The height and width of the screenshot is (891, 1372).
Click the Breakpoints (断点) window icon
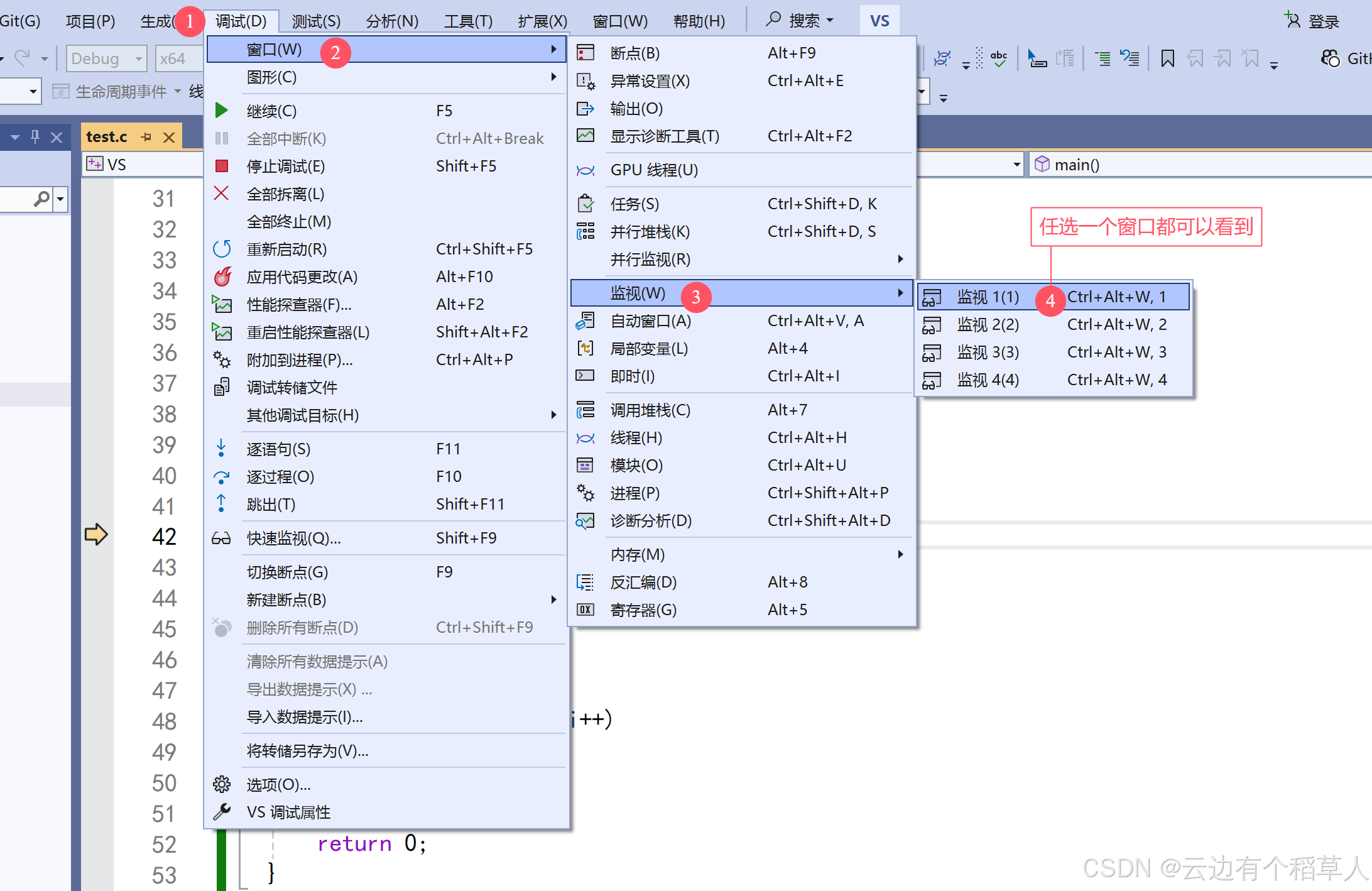click(x=585, y=53)
